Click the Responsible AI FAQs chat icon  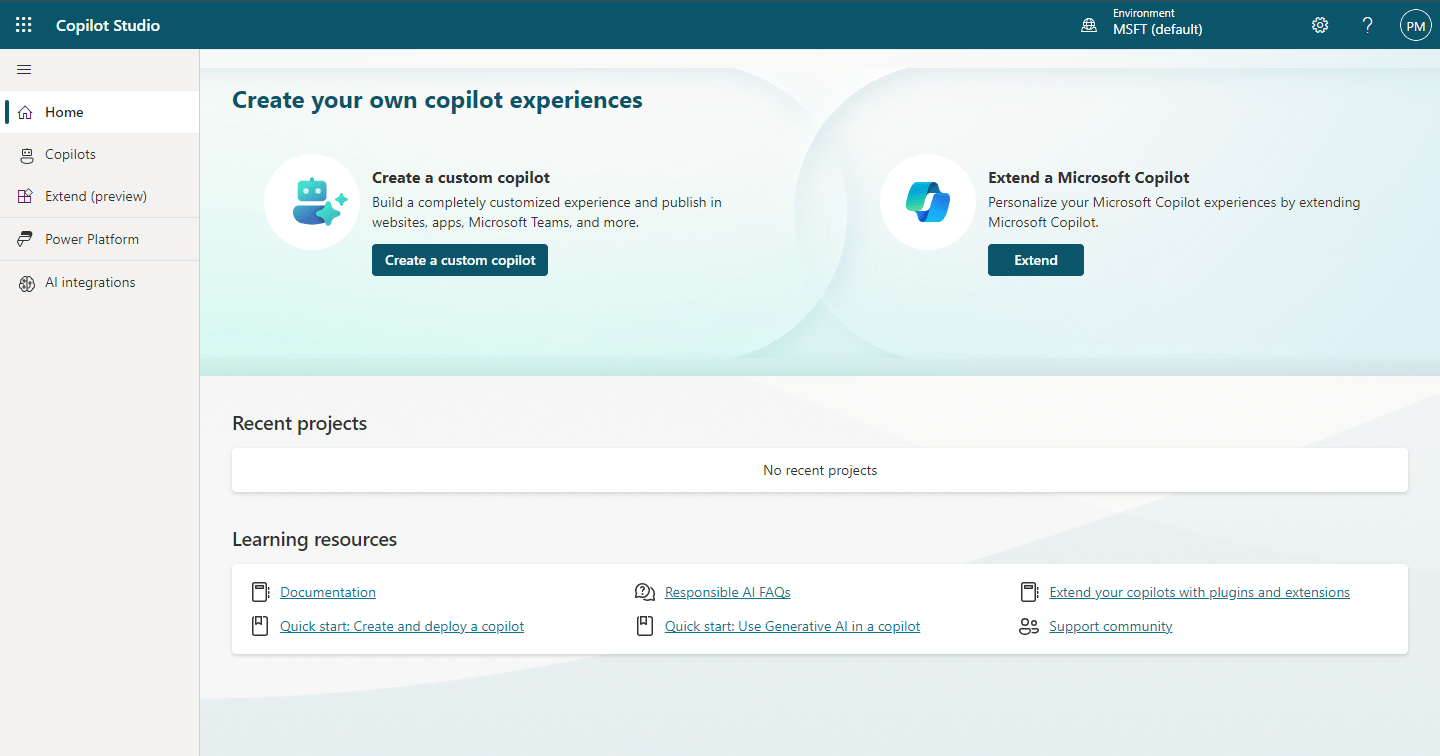[x=645, y=592]
